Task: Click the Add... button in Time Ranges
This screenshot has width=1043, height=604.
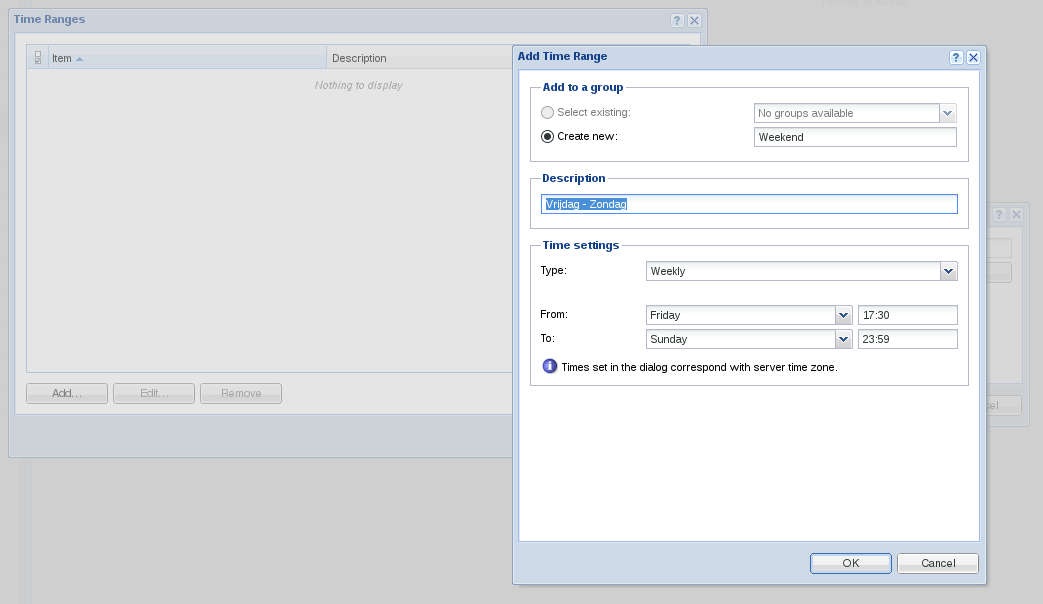Action: [67, 393]
